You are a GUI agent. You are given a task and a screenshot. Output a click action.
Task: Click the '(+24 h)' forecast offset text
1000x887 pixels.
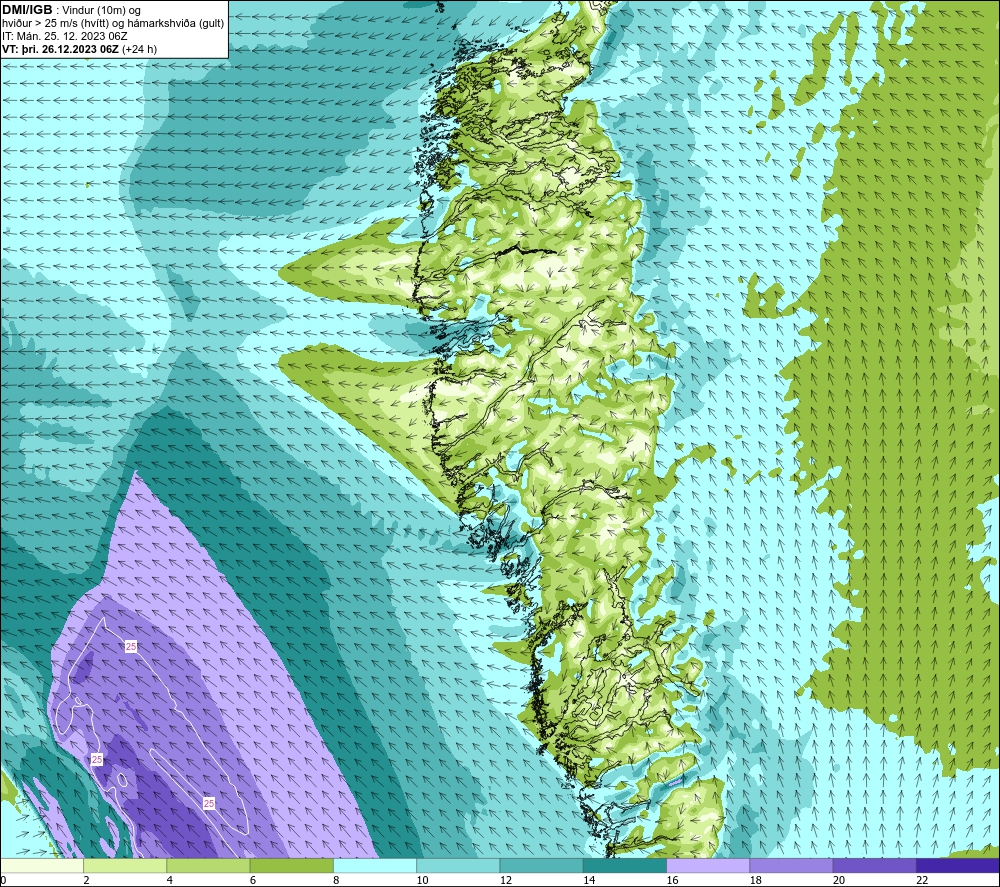click(139, 49)
